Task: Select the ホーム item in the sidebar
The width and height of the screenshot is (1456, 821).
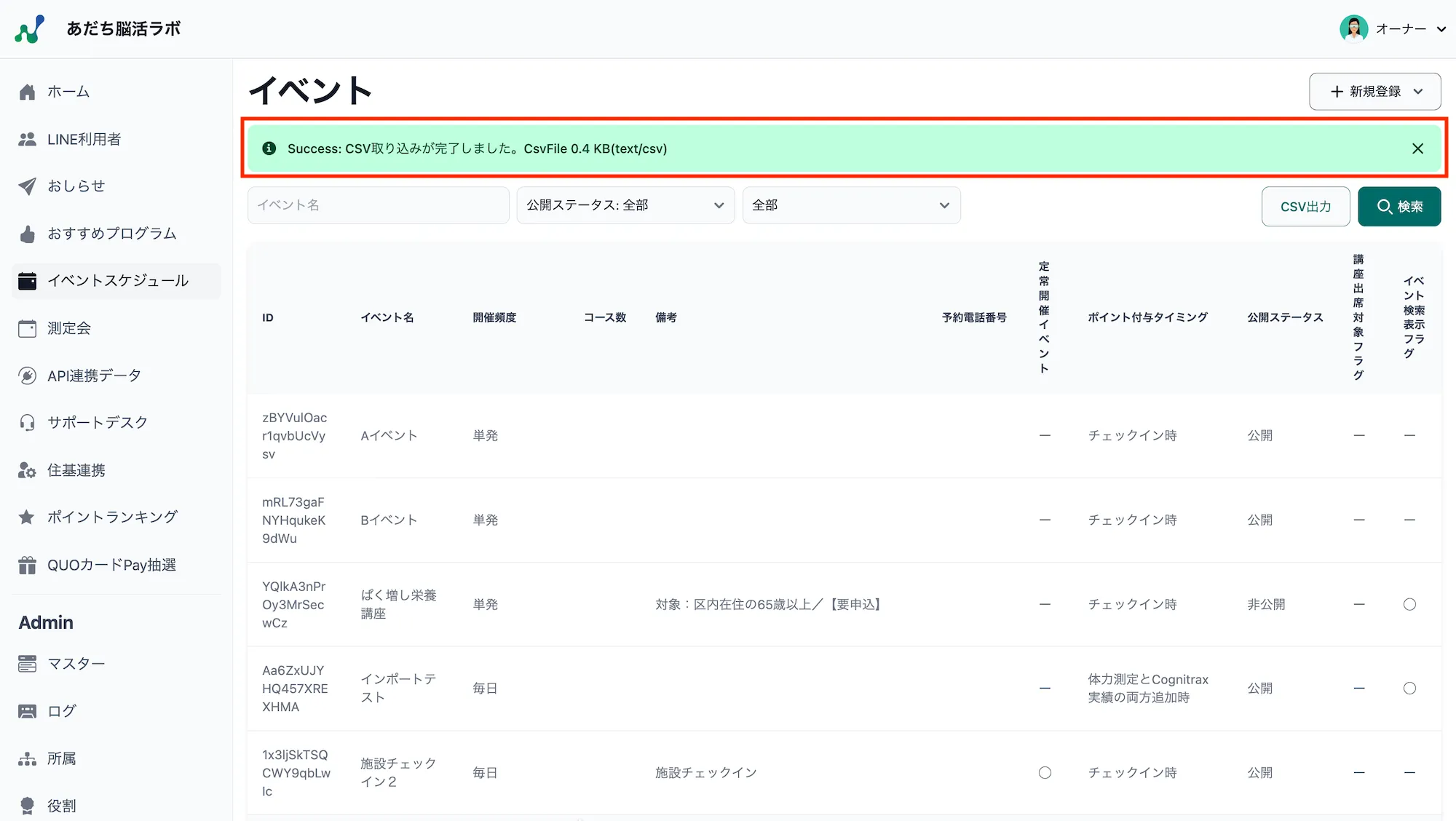Action: (x=68, y=91)
